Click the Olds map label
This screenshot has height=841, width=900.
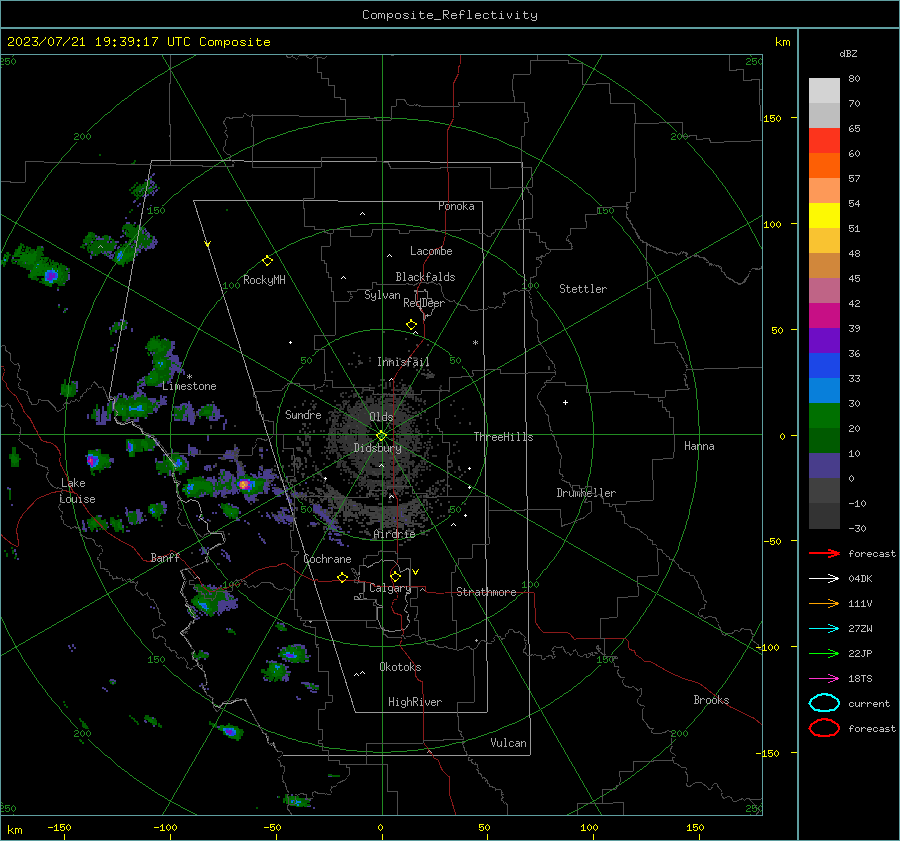pyautogui.click(x=381, y=417)
